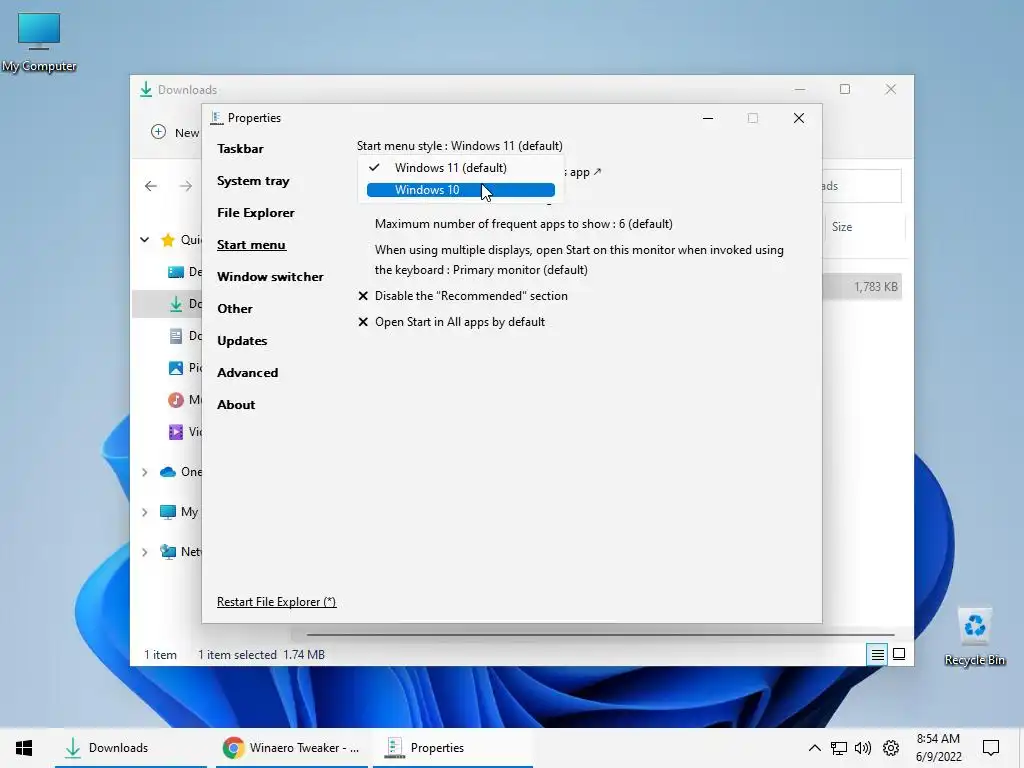Image resolution: width=1024 pixels, height=768 pixels.
Task: Select Videos item in navigation pane
Action: tap(184, 432)
